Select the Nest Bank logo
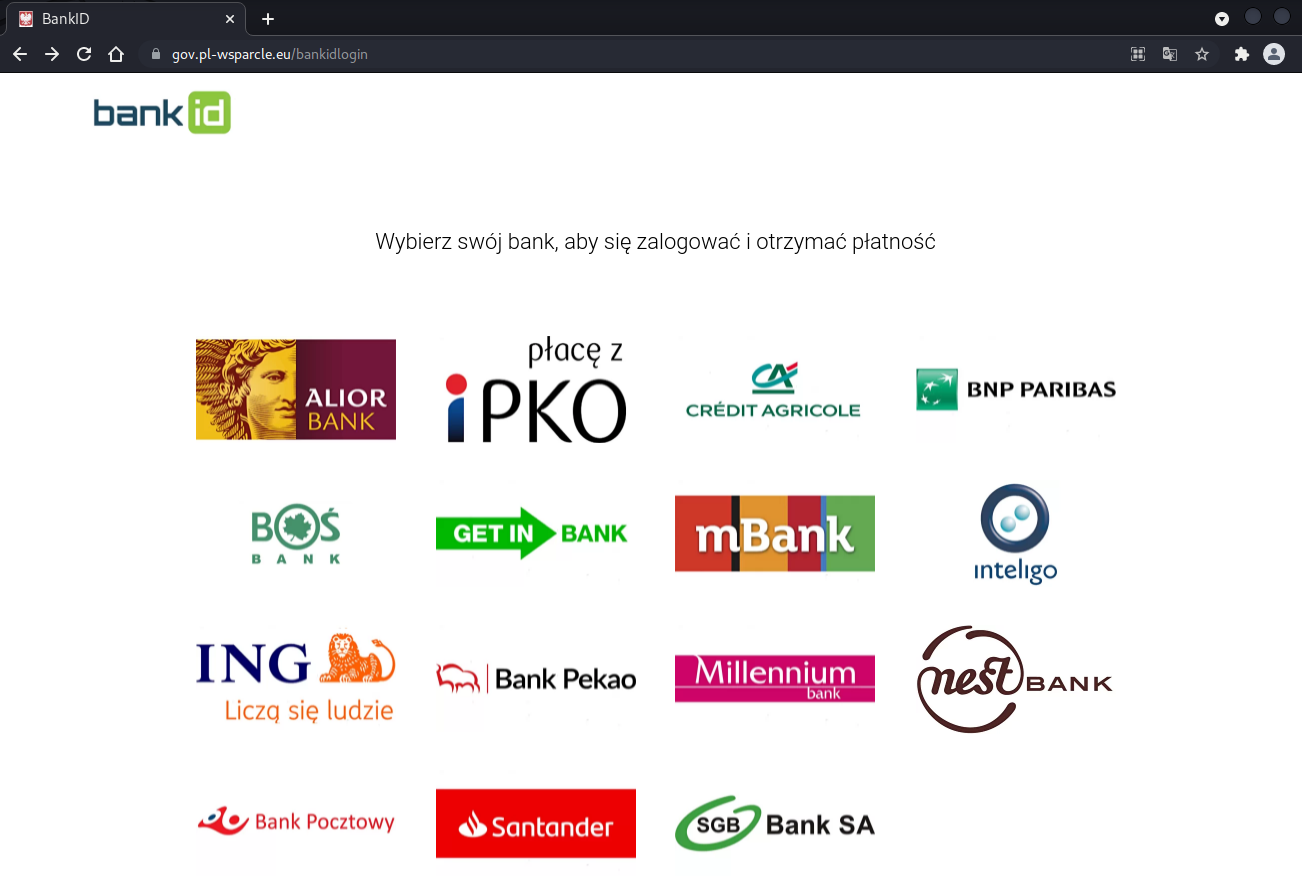Image resolution: width=1302 pixels, height=896 pixels. coord(1015,680)
